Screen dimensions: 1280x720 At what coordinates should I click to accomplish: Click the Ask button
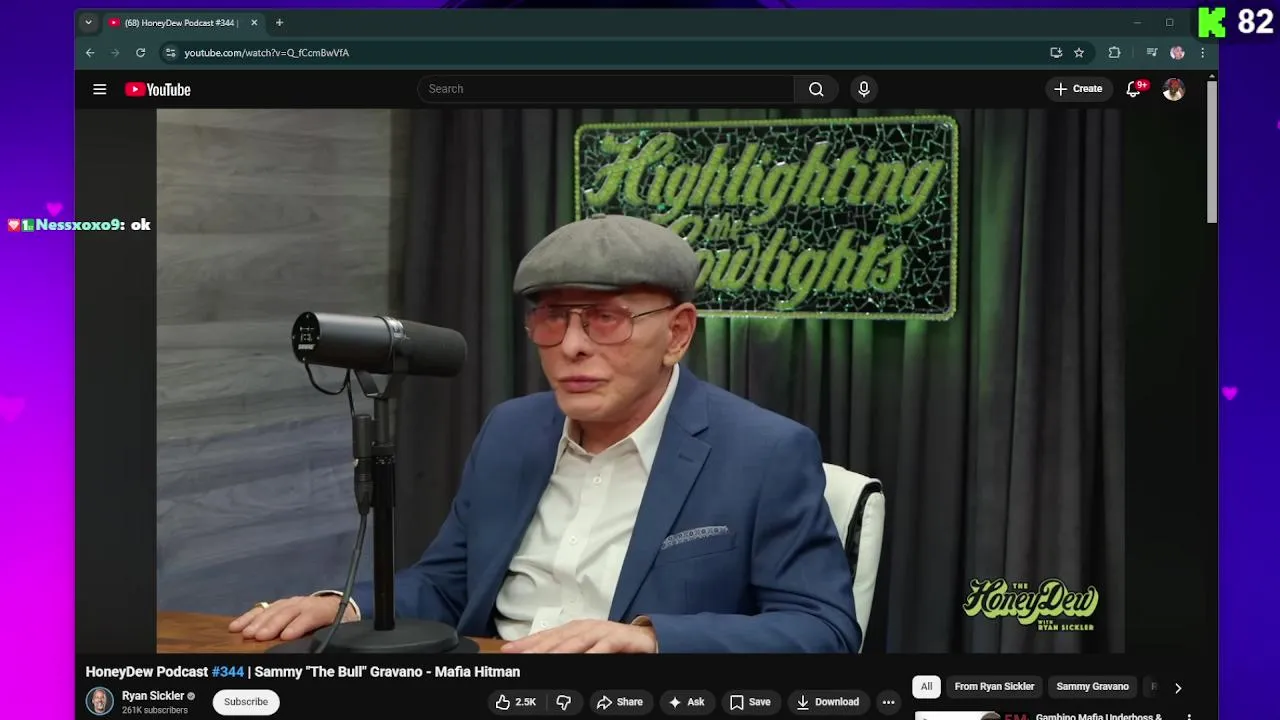686,702
